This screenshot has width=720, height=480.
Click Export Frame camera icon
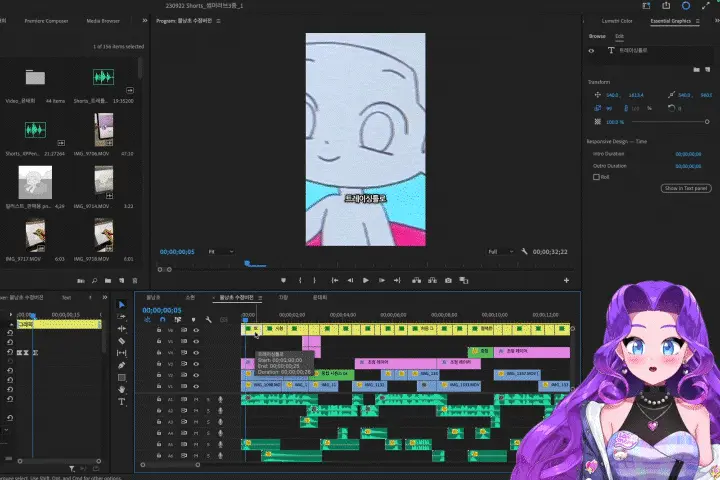(x=448, y=280)
